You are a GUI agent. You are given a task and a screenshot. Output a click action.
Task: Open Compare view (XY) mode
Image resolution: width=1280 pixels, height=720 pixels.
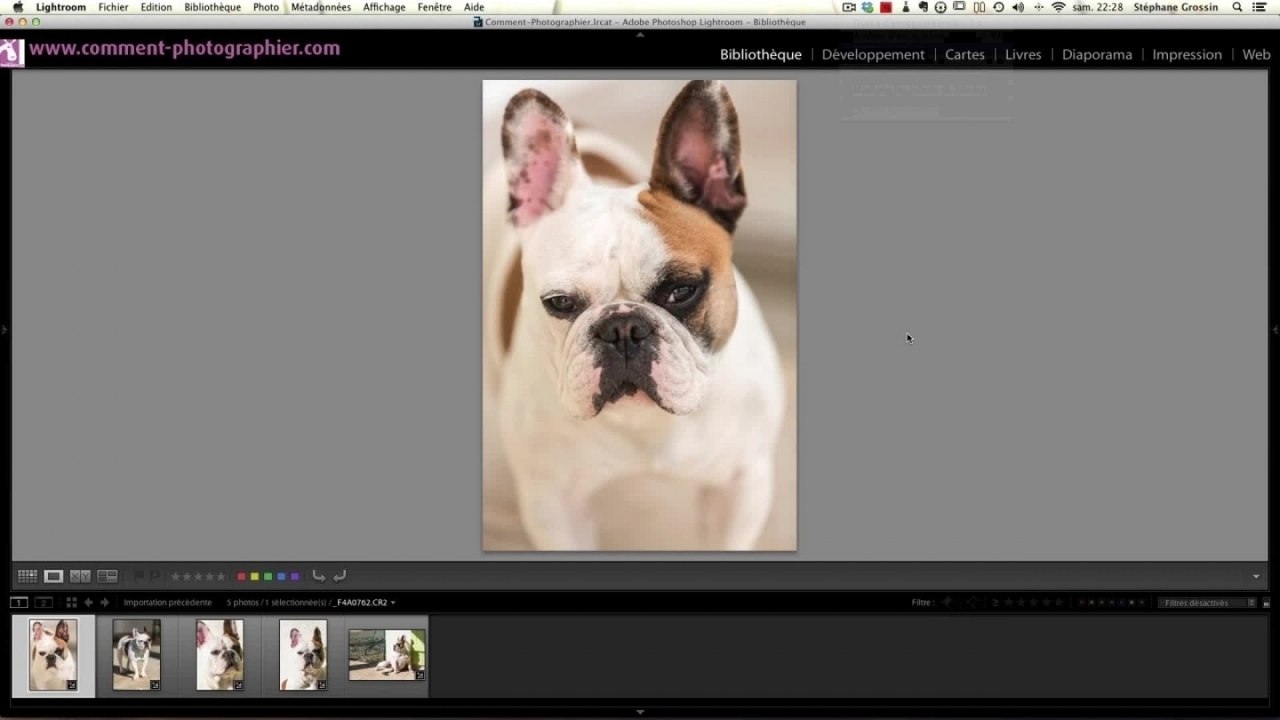click(x=80, y=576)
